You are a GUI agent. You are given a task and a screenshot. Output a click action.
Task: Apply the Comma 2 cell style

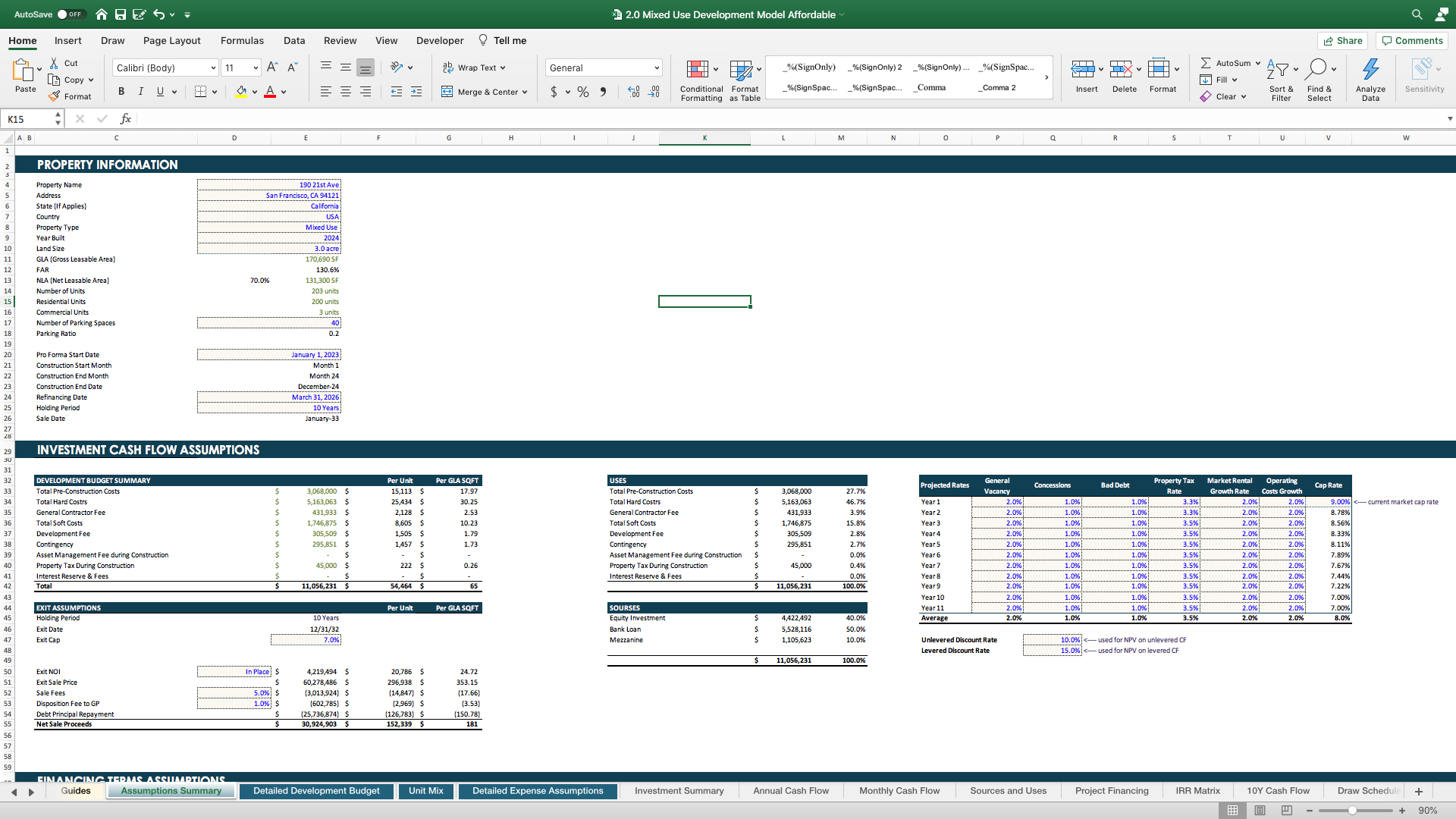(996, 87)
